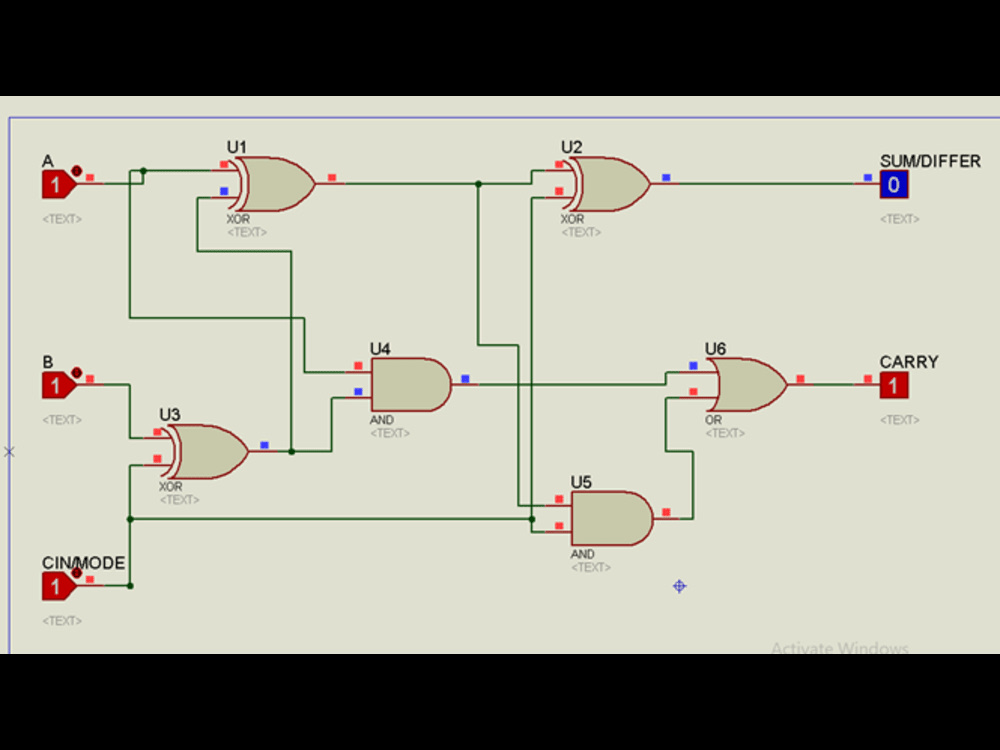Select the U4 AND gate
Image resolution: width=1000 pixels, height=750 pixels.
coord(410,383)
